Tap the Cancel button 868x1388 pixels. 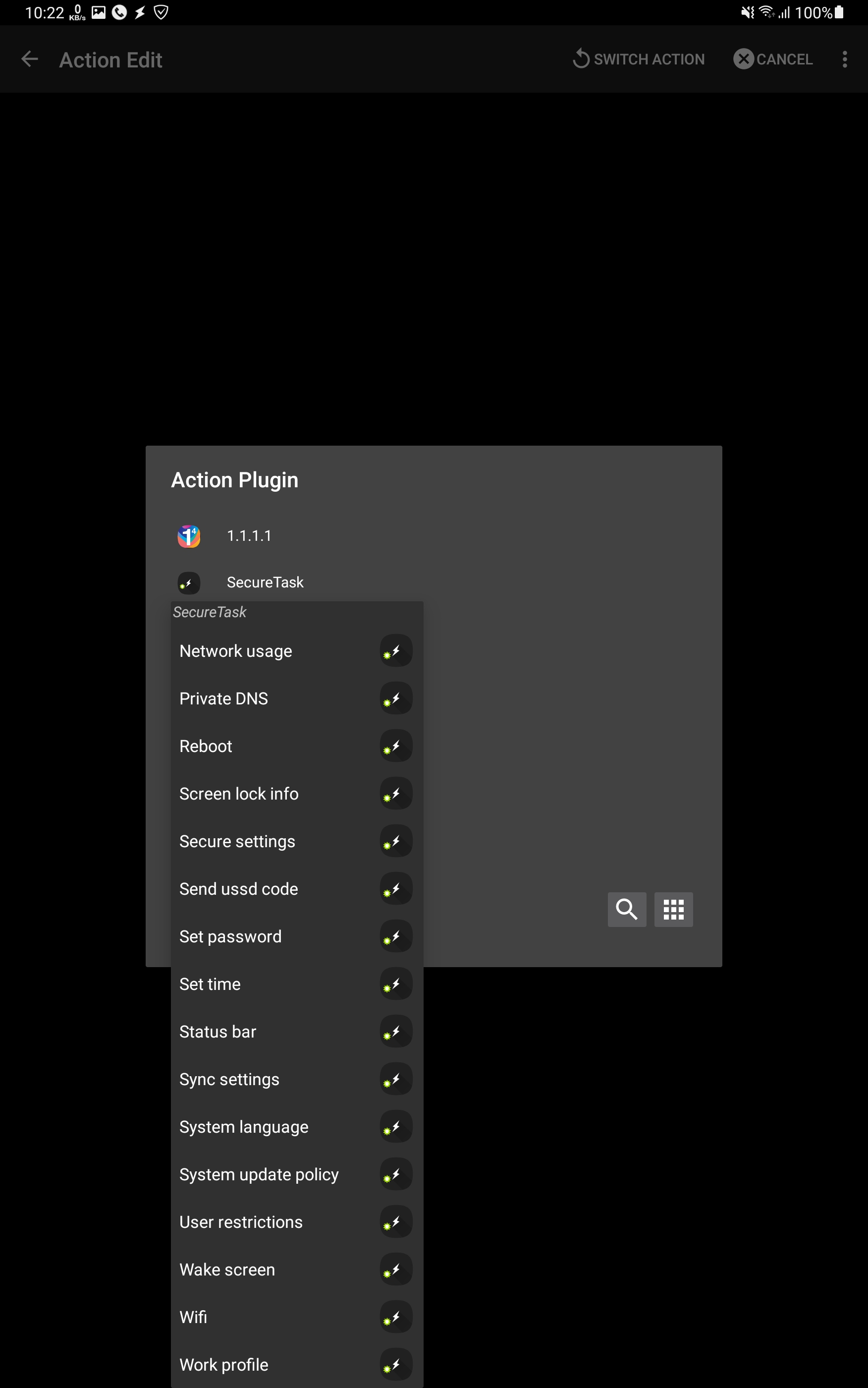[x=773, y=59]
